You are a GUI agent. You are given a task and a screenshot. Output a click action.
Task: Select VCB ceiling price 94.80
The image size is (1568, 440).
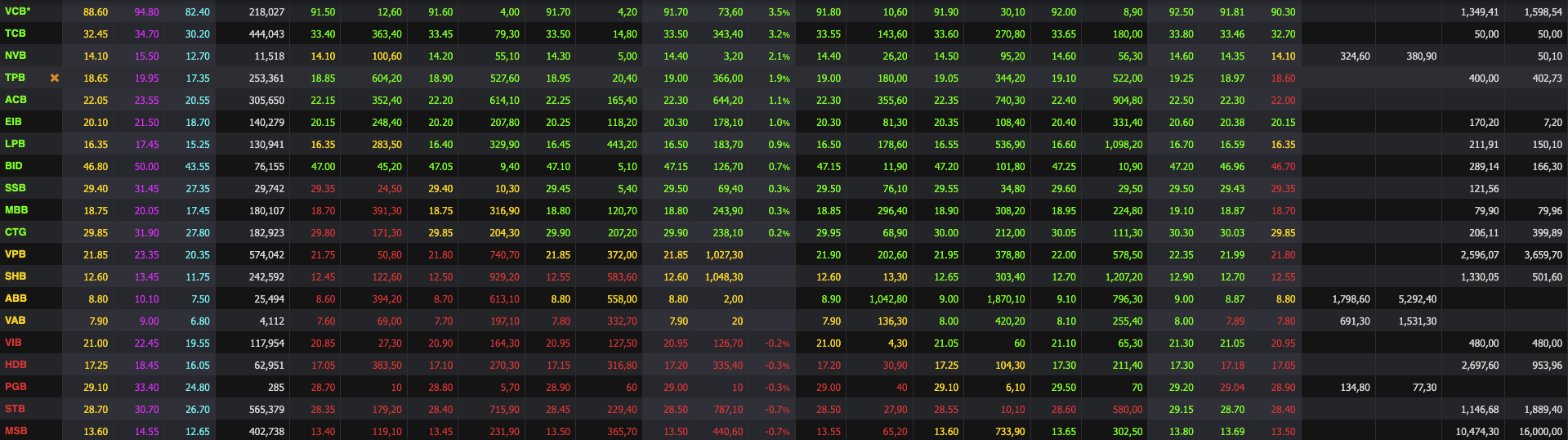(147, 12)
